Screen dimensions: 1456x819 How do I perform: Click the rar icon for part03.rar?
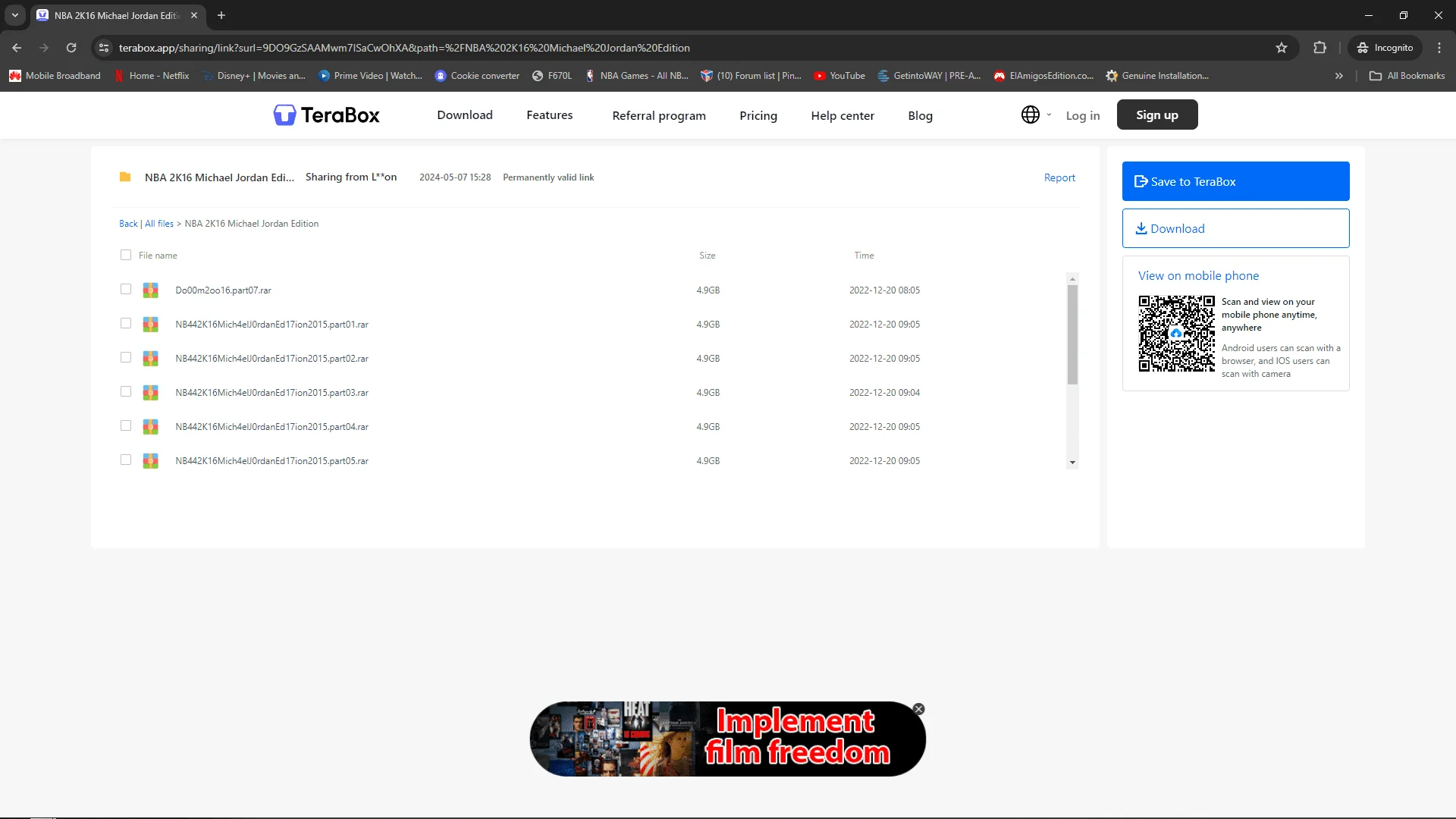point(151,393)
